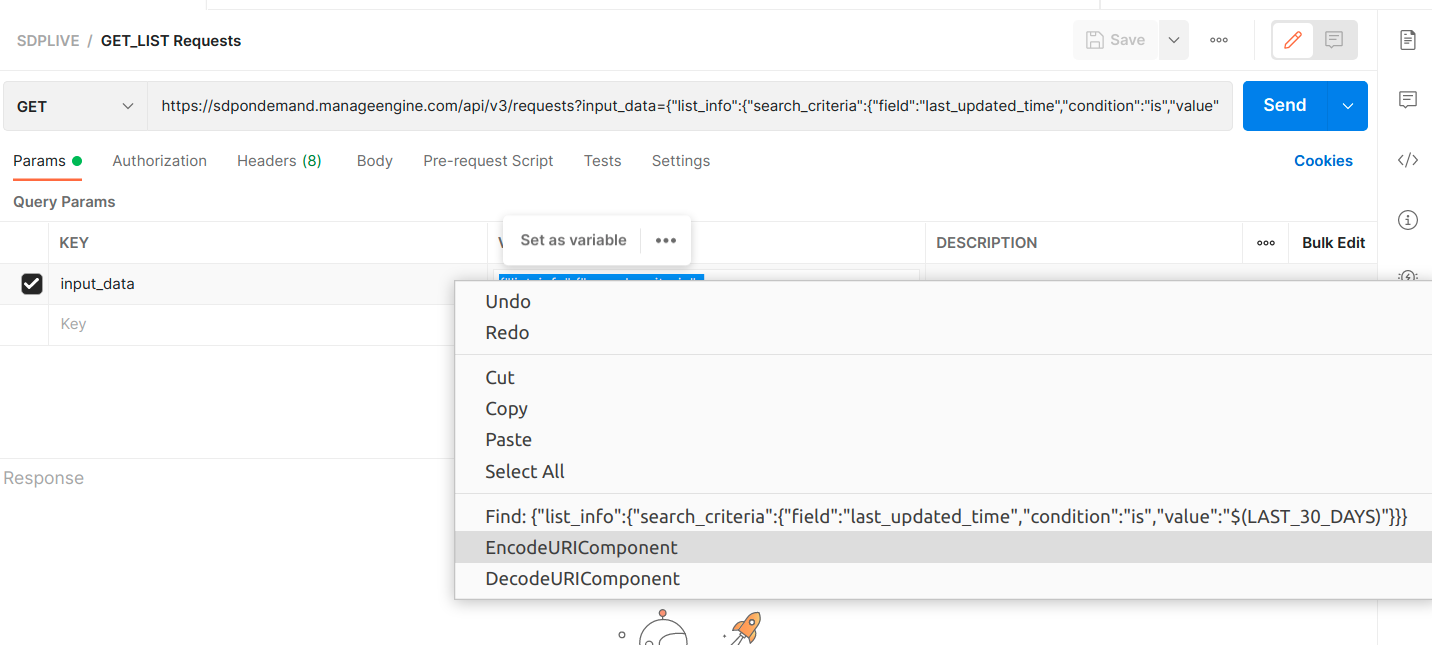Click the ellipsis next to Set as variable

click(x=666, y=240)
